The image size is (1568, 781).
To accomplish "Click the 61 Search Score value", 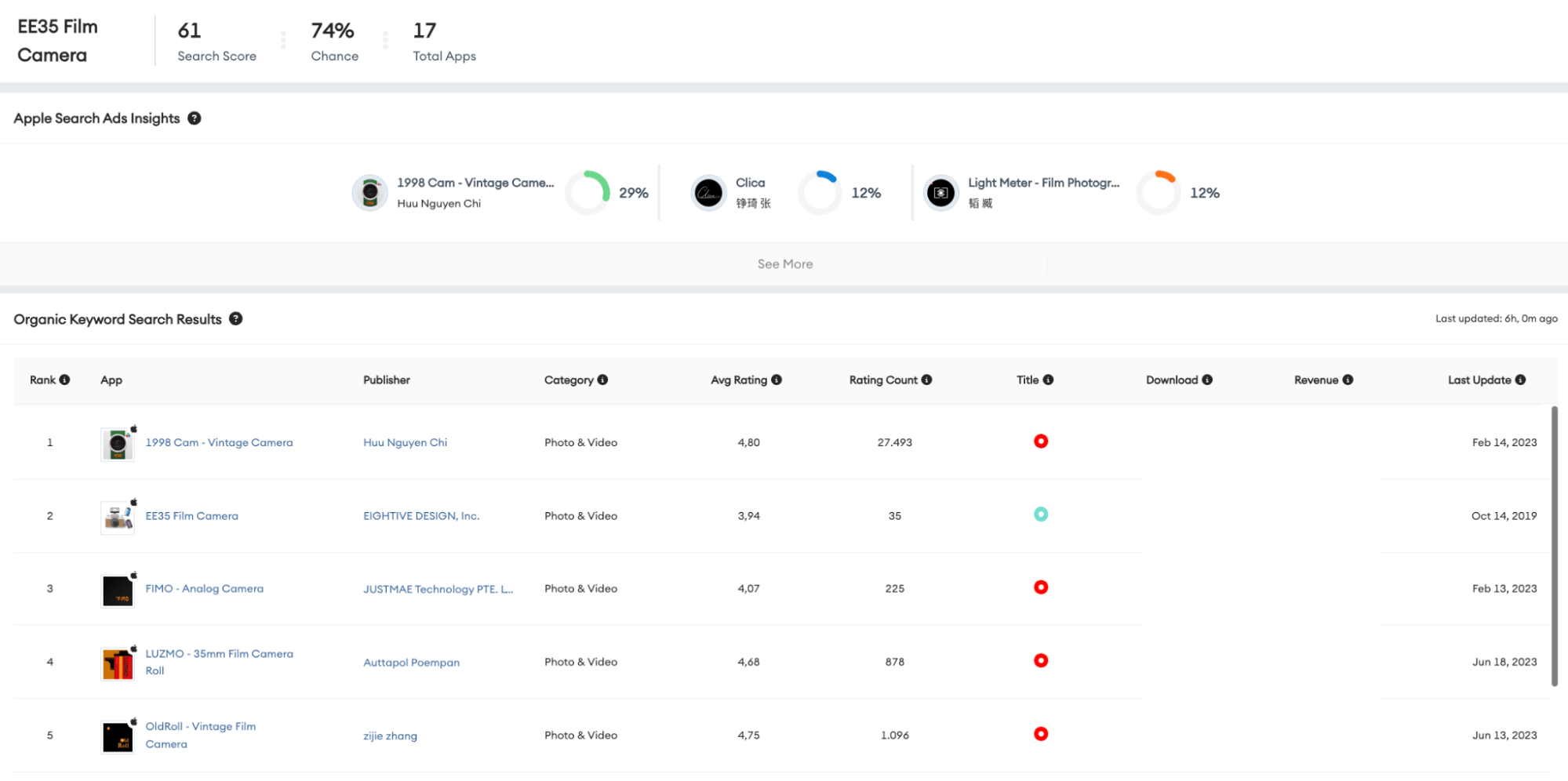I will (189, 31).
